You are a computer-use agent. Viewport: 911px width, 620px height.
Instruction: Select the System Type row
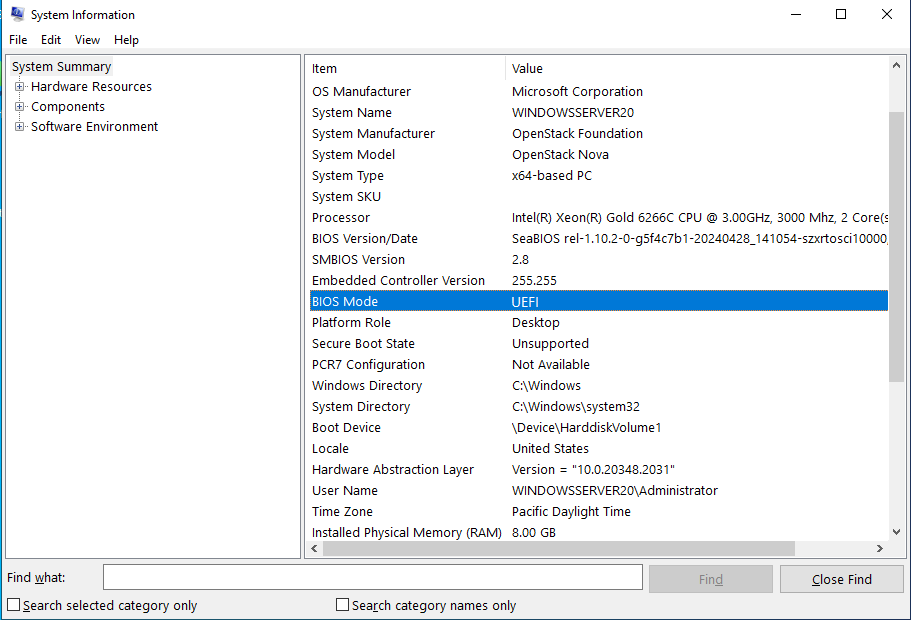(598, 175)
